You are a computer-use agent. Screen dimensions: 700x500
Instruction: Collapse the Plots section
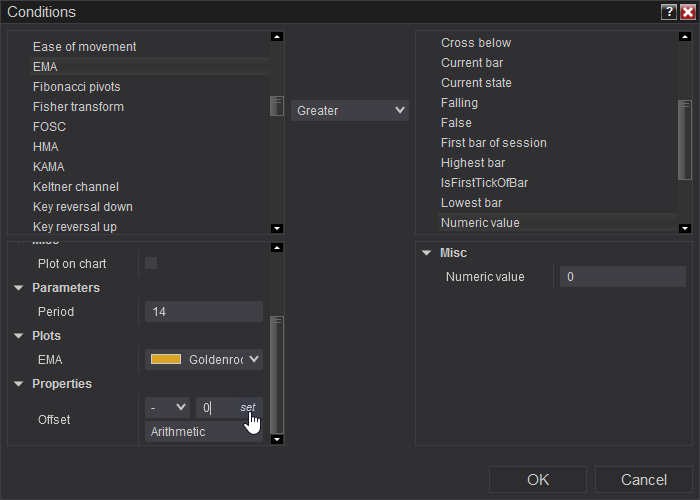[x=19, y=336]
